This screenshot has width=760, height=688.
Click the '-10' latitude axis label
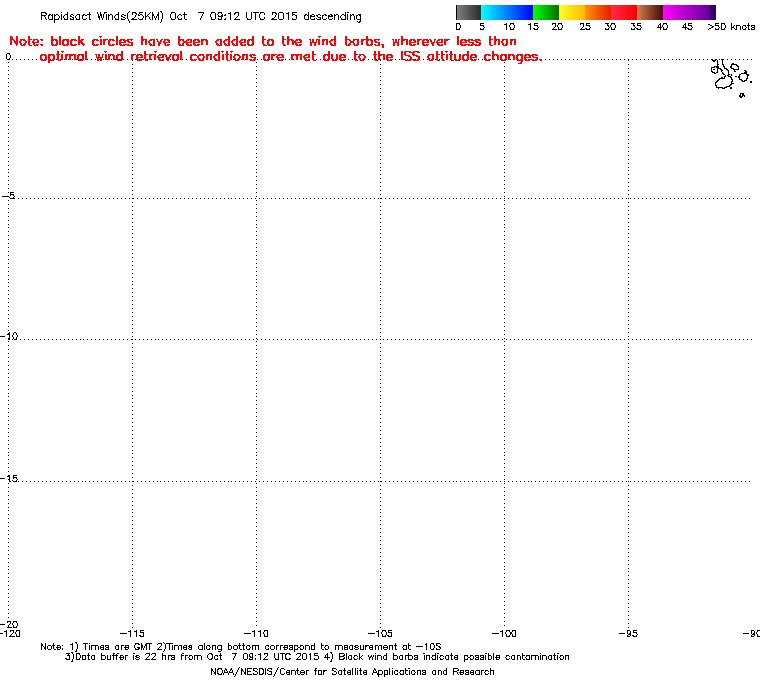[x=9, y=336]
